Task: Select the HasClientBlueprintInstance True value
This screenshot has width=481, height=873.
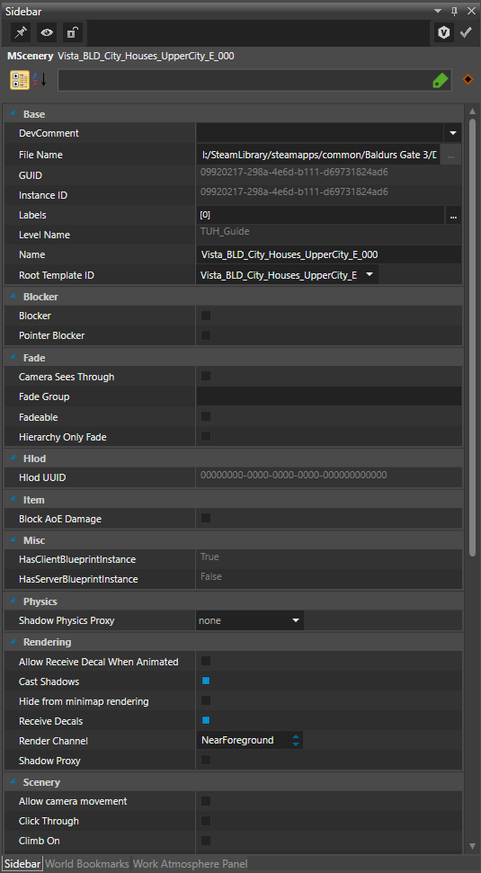Action: point(210,557)
